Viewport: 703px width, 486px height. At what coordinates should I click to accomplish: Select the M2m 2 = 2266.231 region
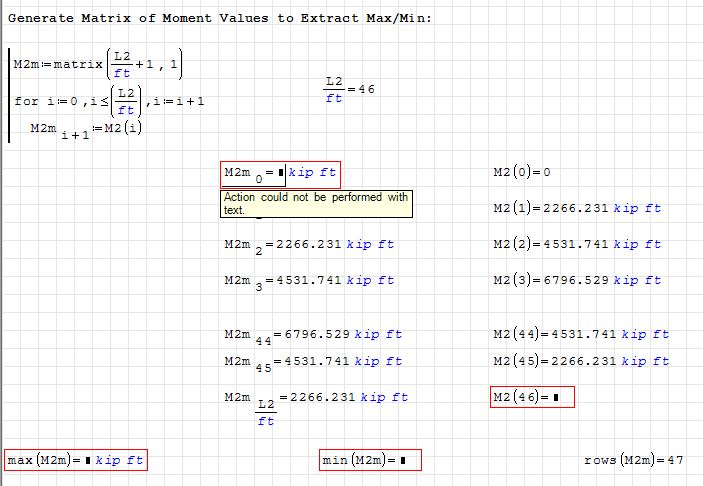coord(309,245)
